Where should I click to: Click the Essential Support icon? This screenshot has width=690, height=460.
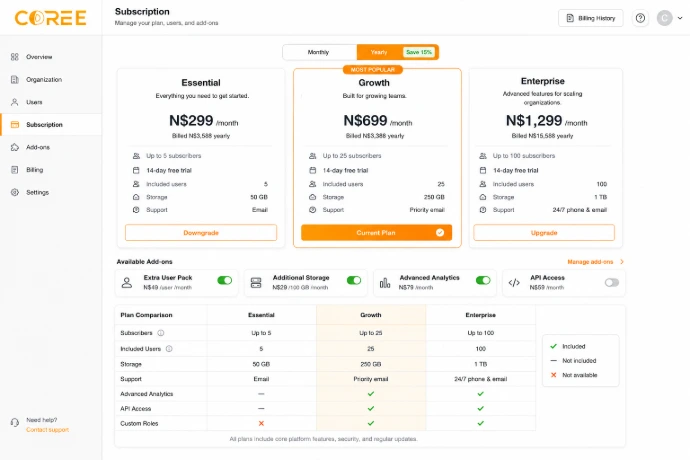(x=136, y=210)
